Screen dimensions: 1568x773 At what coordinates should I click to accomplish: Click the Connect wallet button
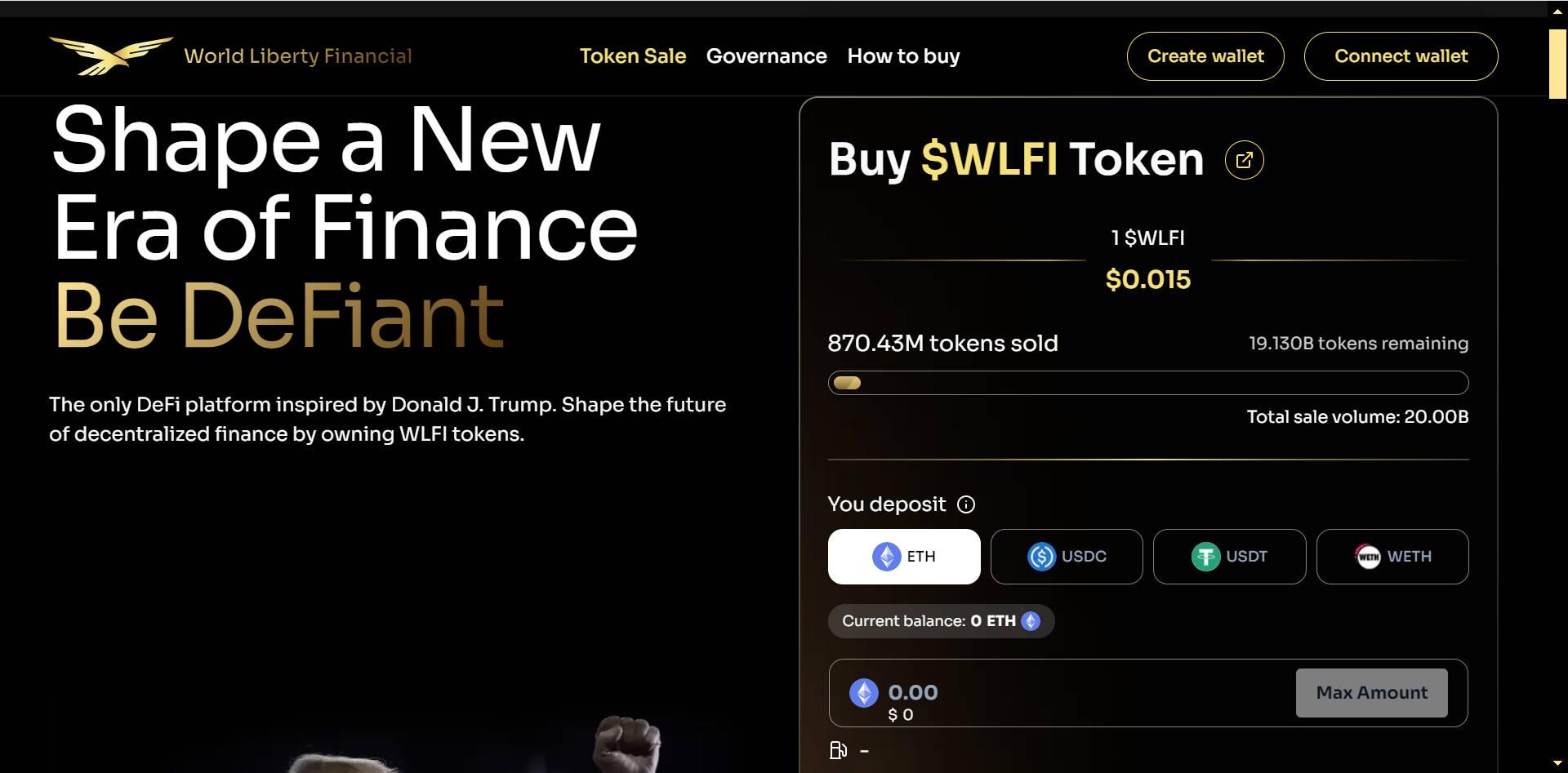pos(1401,56)
